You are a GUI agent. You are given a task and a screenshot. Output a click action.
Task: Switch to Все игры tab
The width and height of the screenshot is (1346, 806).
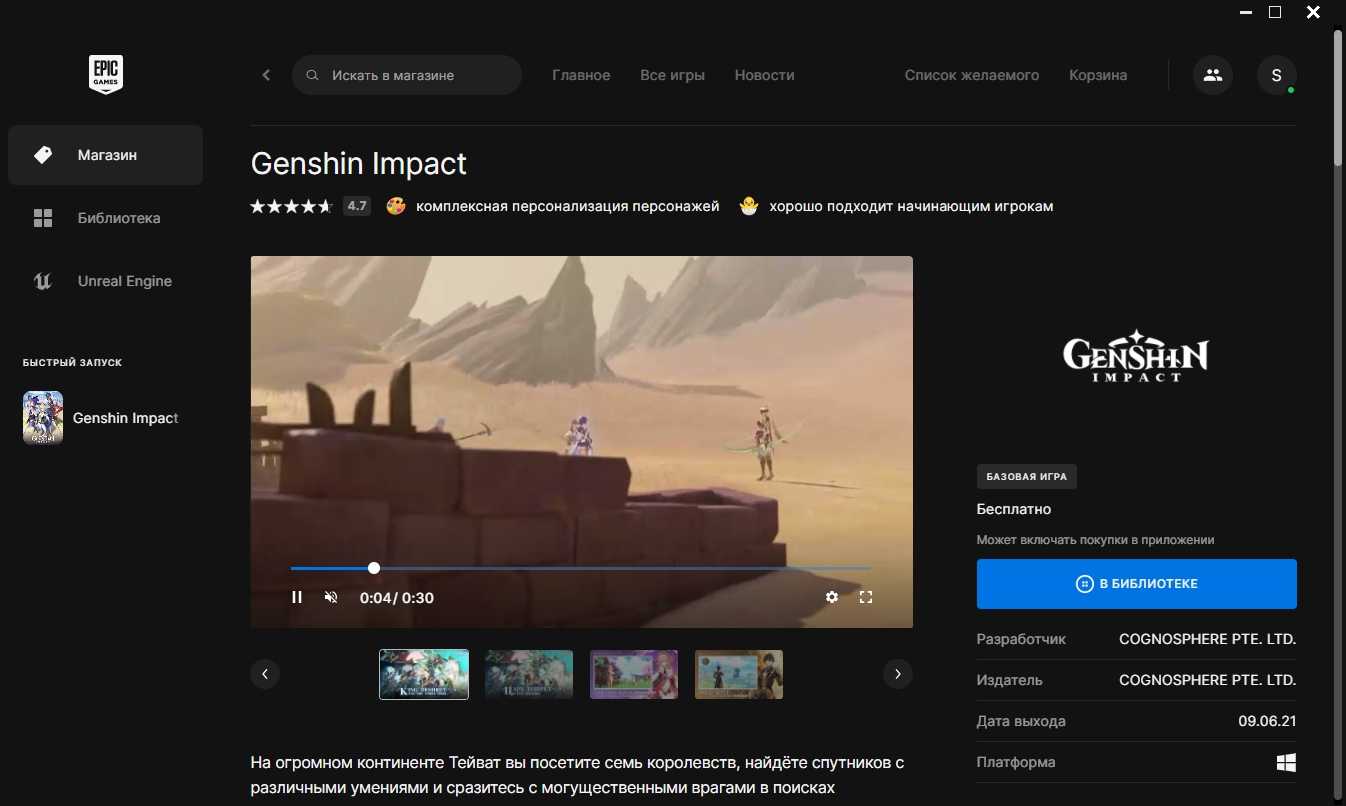point(672,75)
